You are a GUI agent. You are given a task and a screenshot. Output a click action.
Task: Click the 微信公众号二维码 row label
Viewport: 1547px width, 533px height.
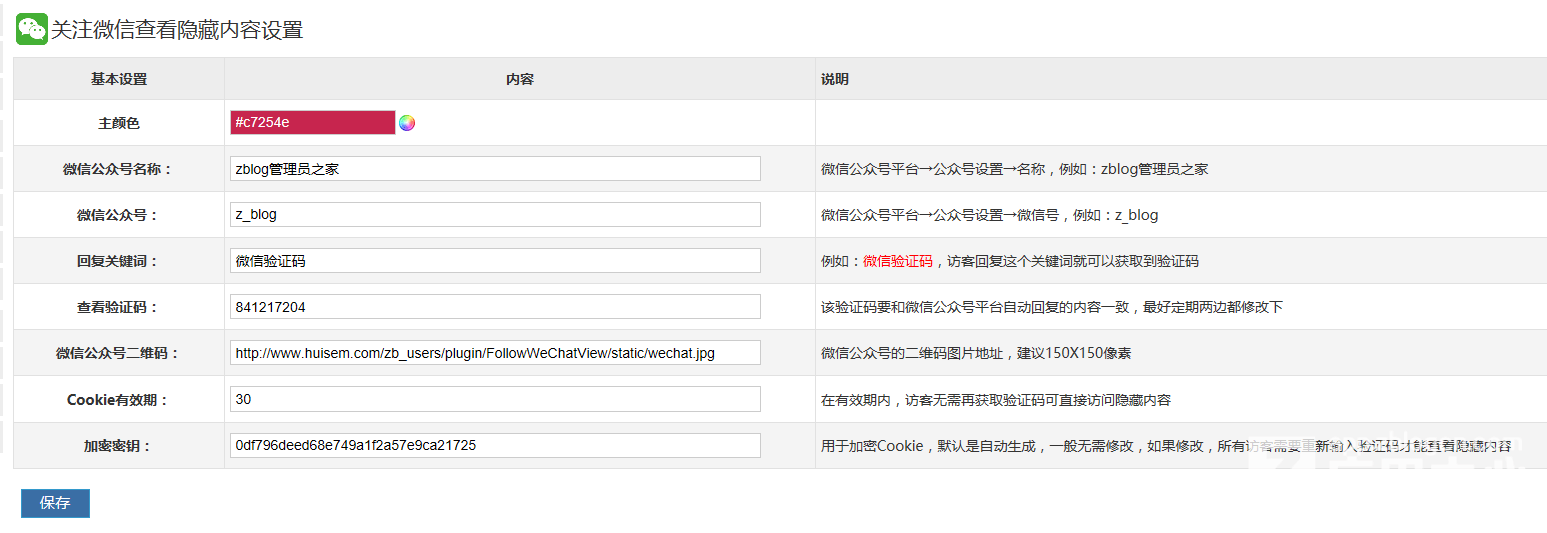[x=118, y=353]
